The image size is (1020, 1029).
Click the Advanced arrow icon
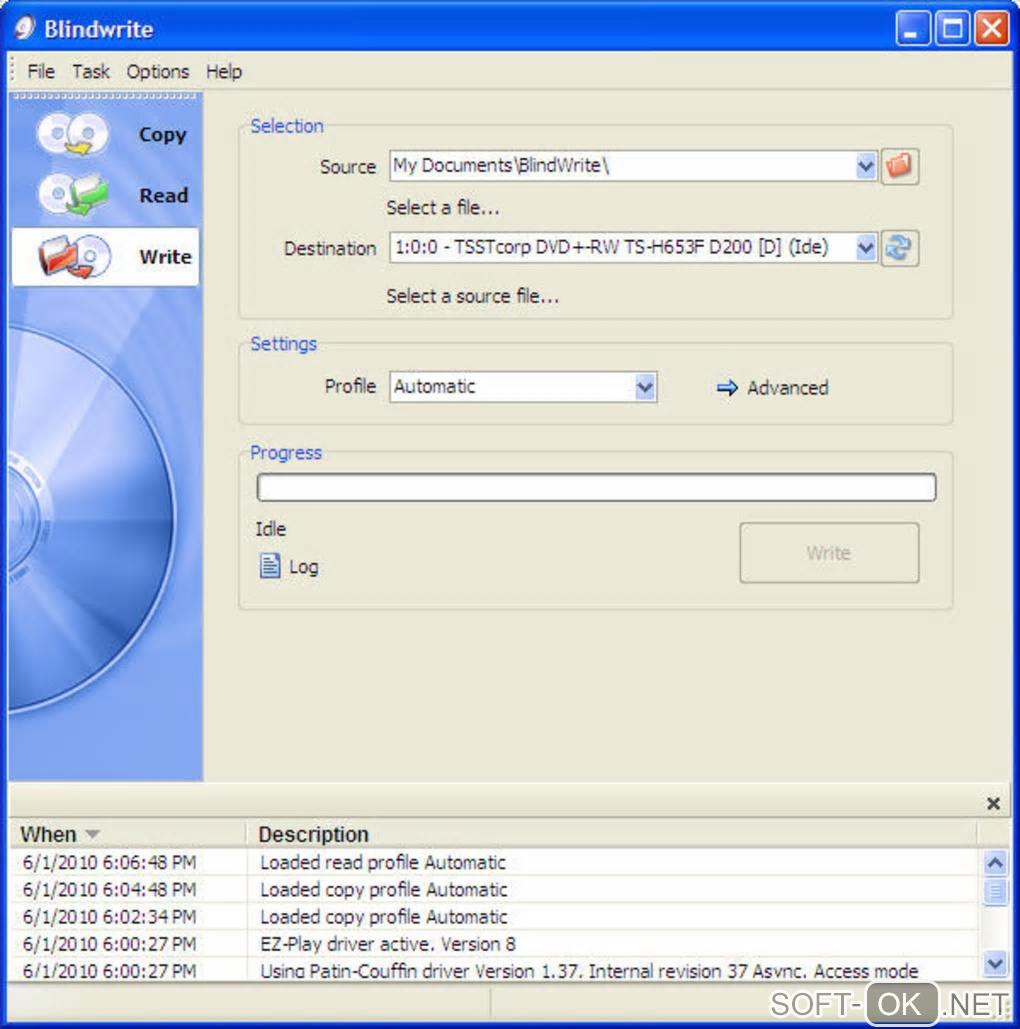tap(727, 388)
